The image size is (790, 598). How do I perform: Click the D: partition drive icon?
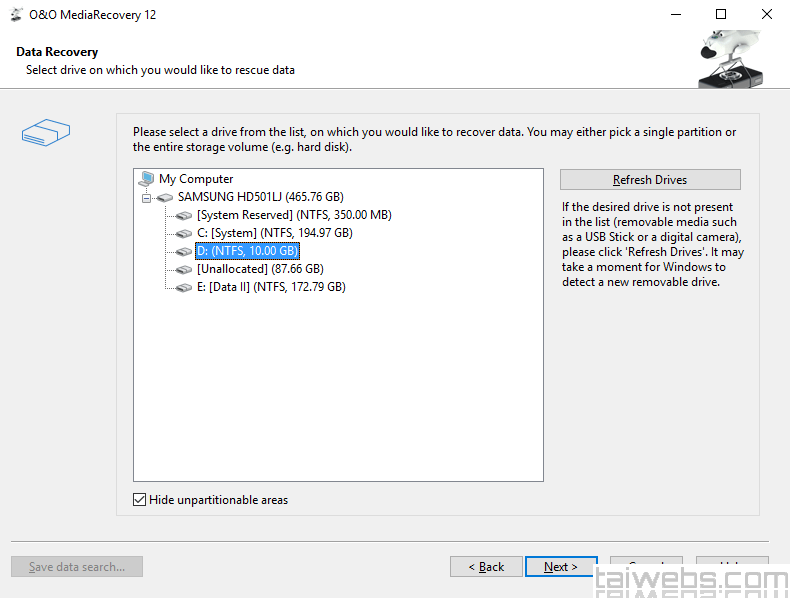[x=184, y=251]
